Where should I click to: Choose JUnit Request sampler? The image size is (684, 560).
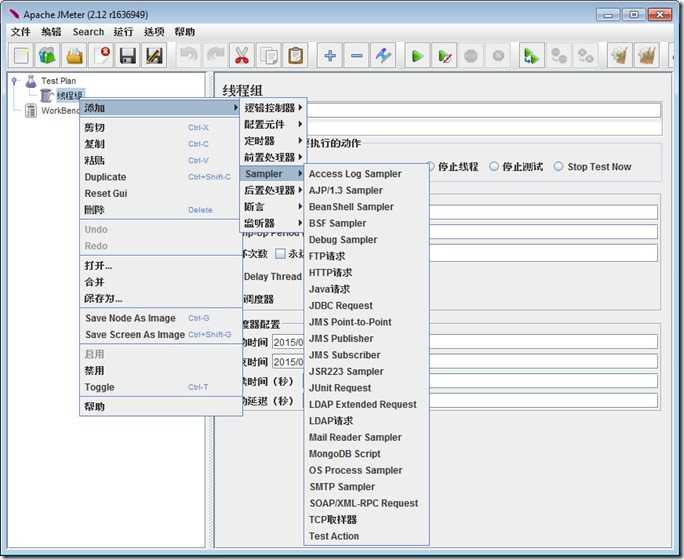366,388
